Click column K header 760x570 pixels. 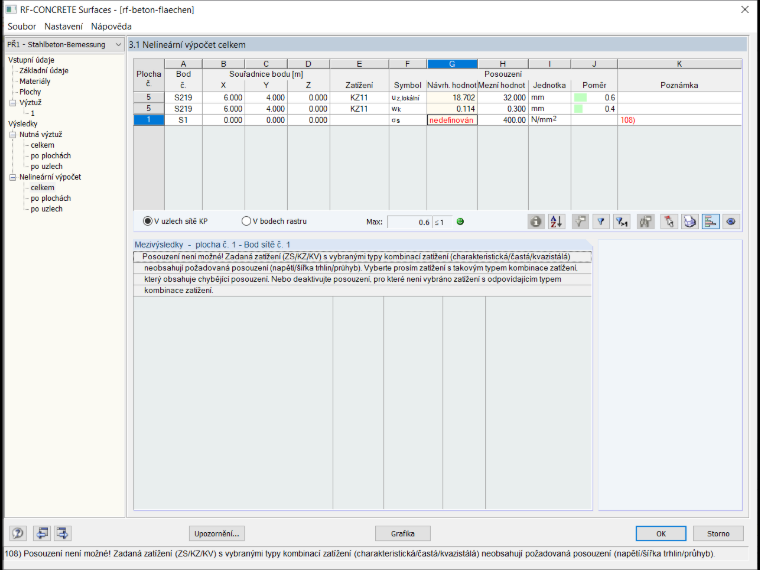tap(680, 64)
